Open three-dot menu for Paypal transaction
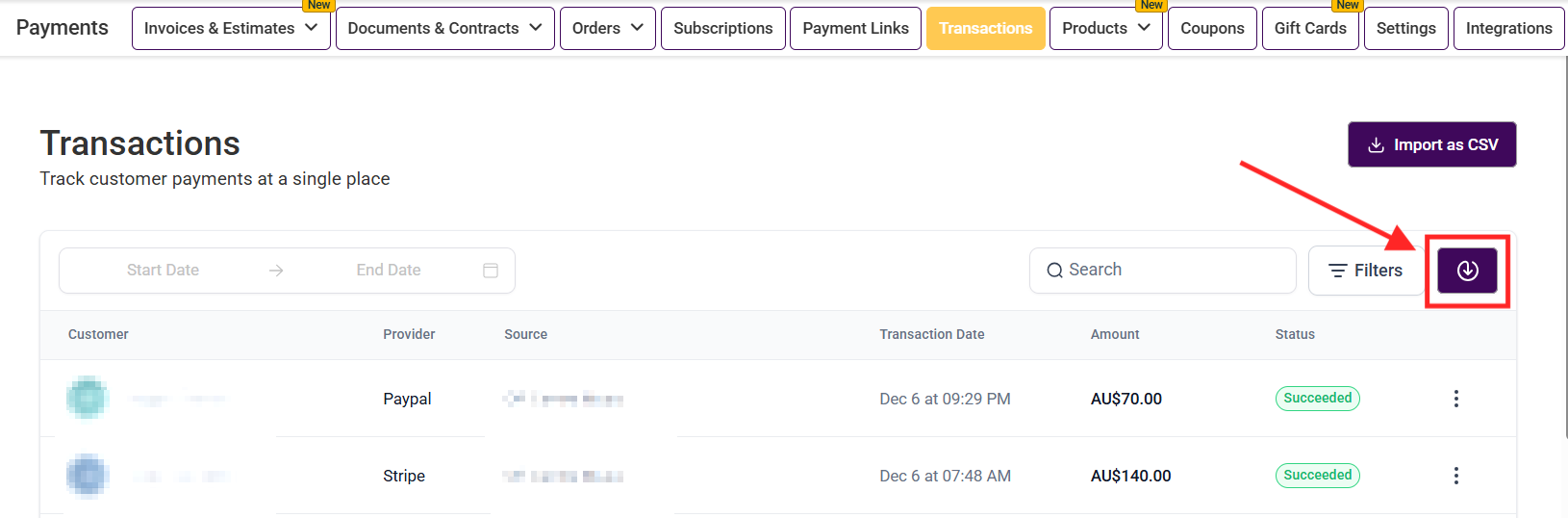The height and width of the screenshot is (518, 1568). point(1455,399)
